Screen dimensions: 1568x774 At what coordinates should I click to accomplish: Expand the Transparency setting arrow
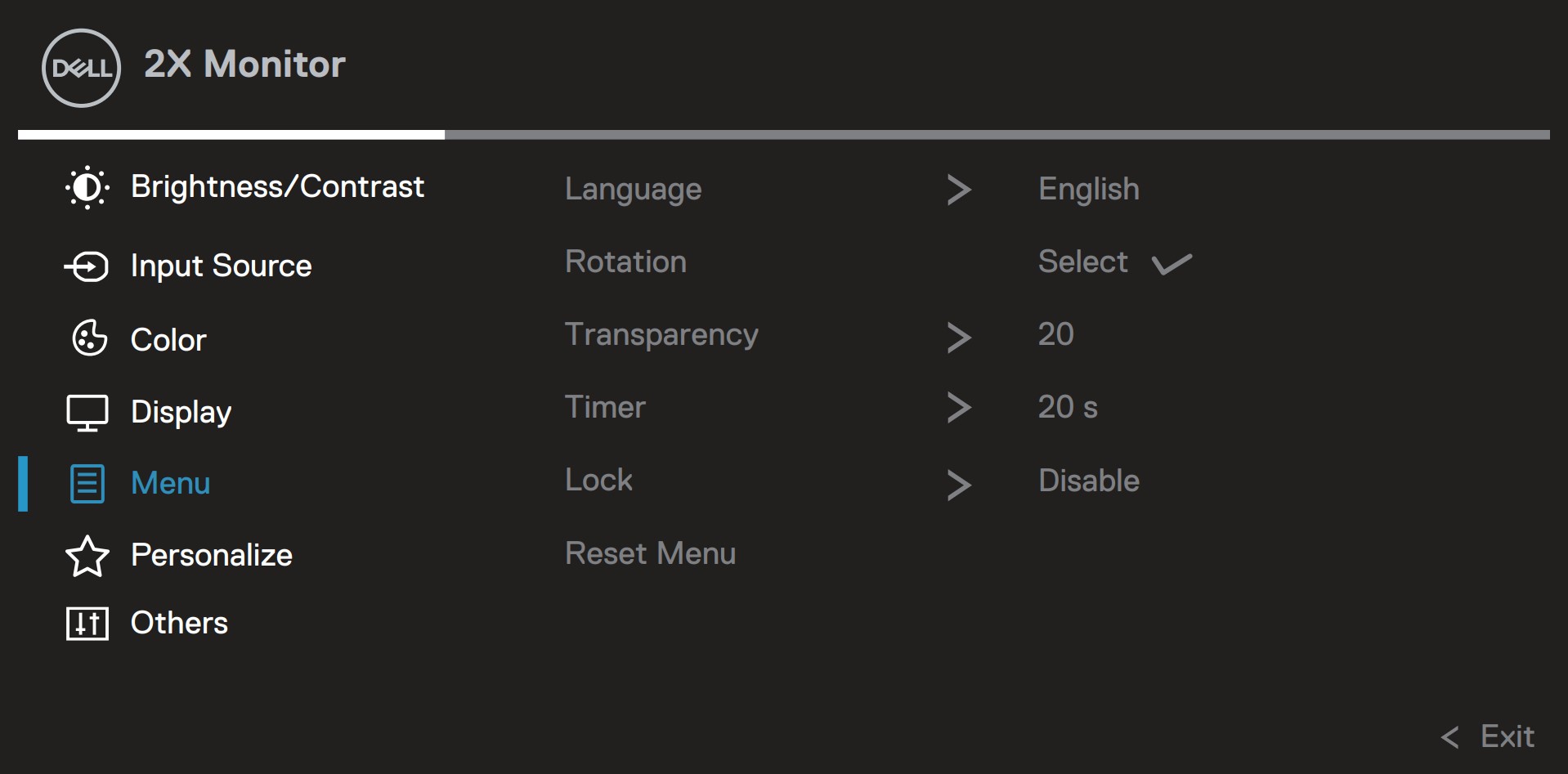958,337
